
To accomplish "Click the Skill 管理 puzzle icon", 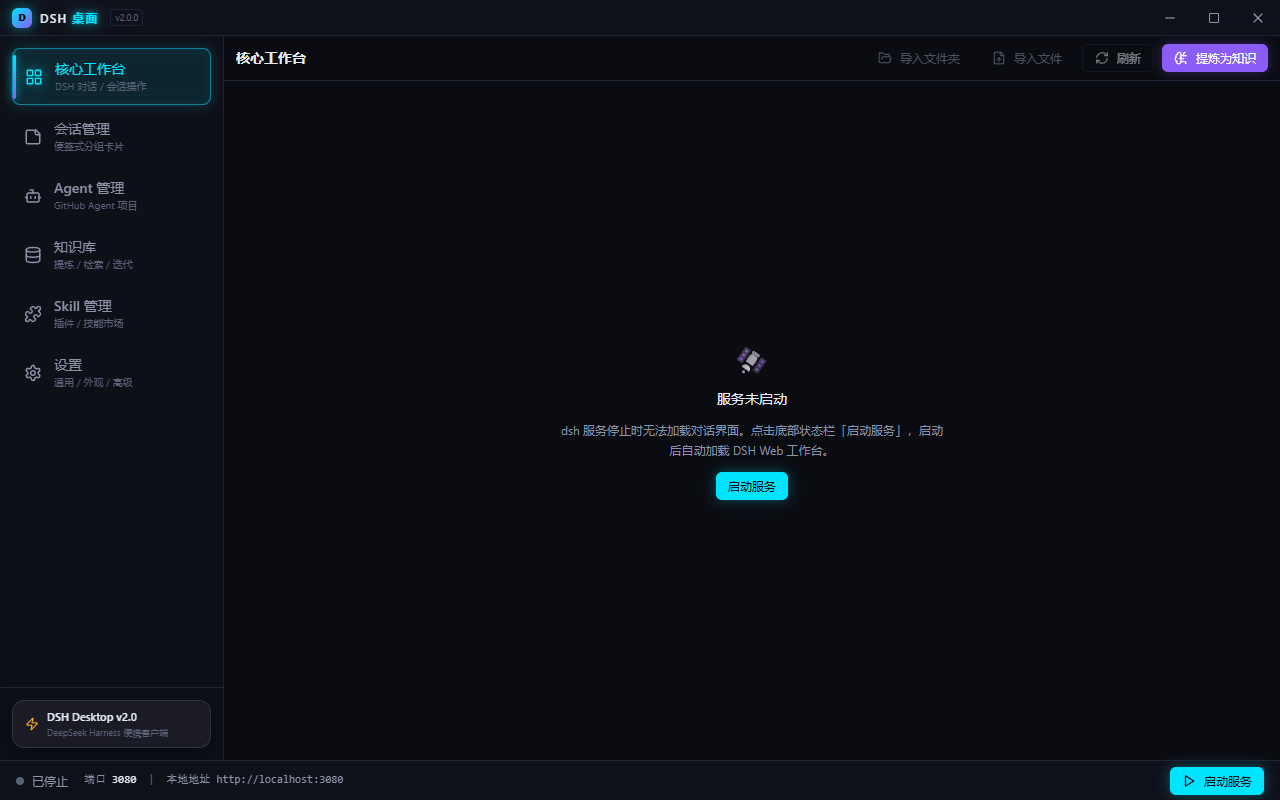I will click(33, 314).
